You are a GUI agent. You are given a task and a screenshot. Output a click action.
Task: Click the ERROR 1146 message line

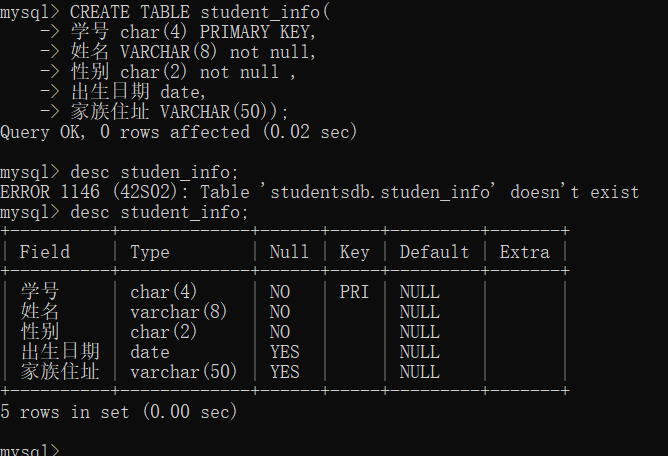[318, 192]
